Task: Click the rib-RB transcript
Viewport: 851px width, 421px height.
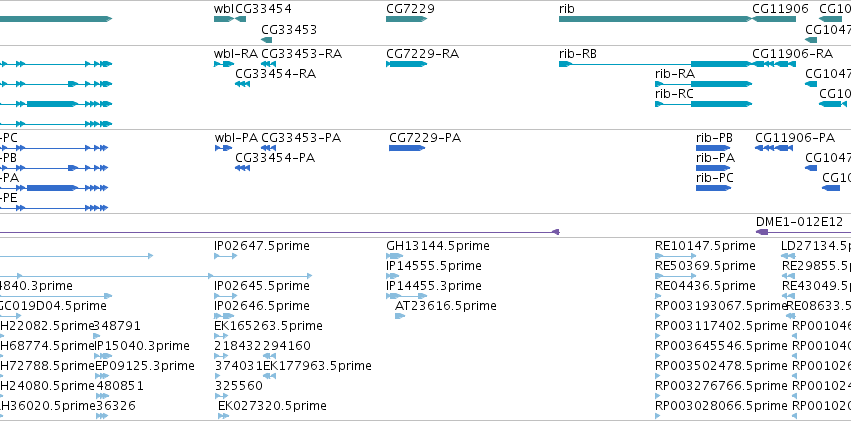Action: click(655, 64)
